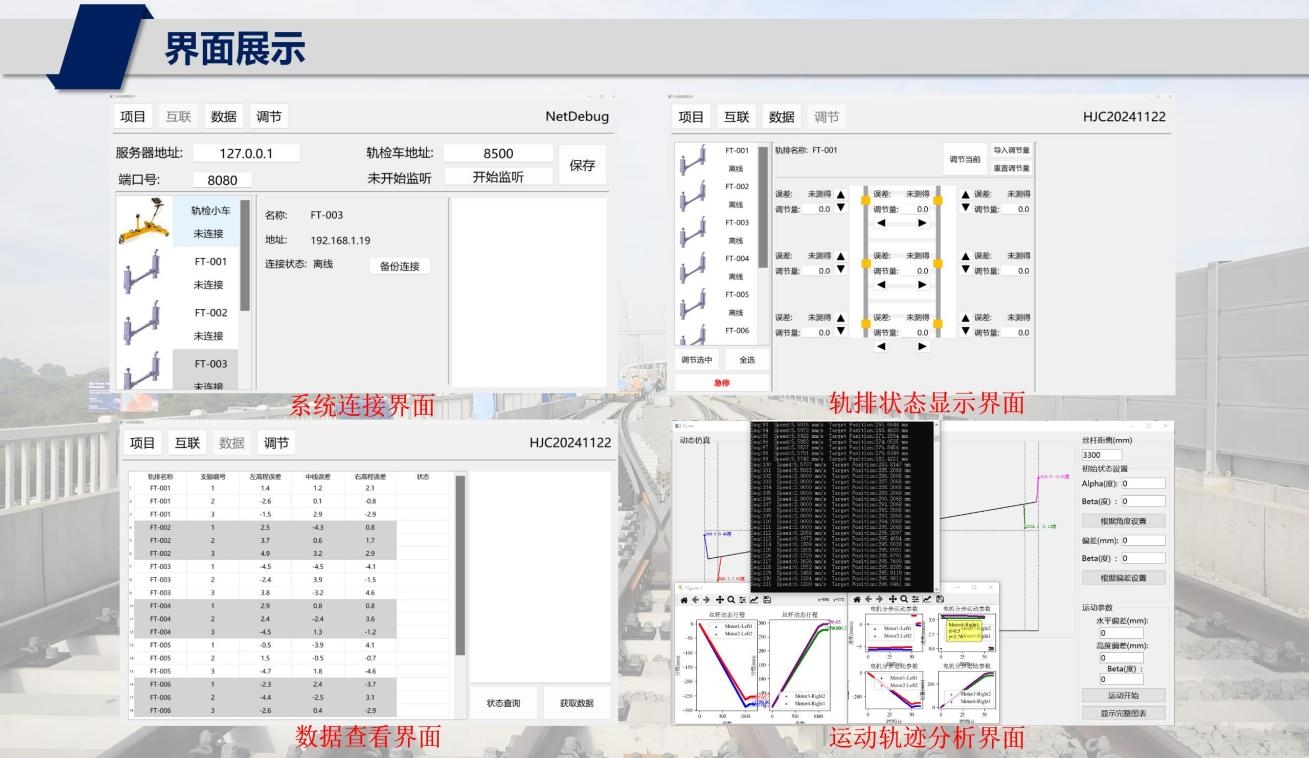The height and width of the screenshot is (758, 1309).
Task: Click 导入调节量 button
Action: click(1011, 150)
